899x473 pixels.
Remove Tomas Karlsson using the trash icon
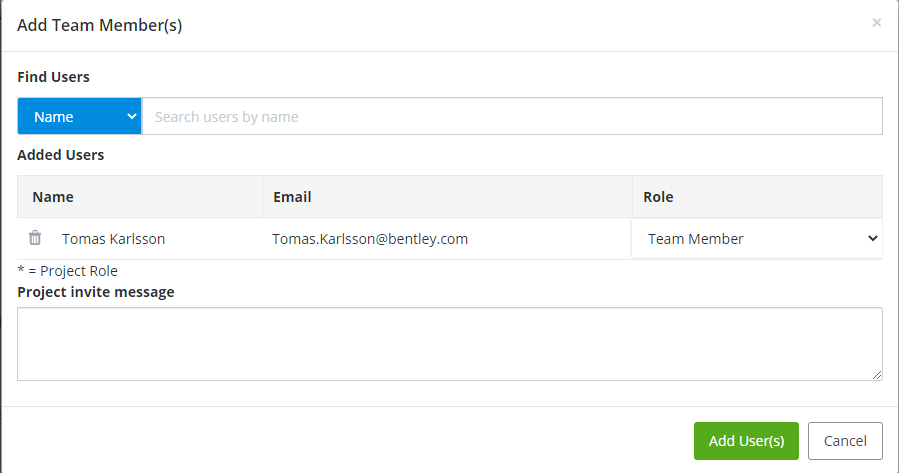(35, 237)
